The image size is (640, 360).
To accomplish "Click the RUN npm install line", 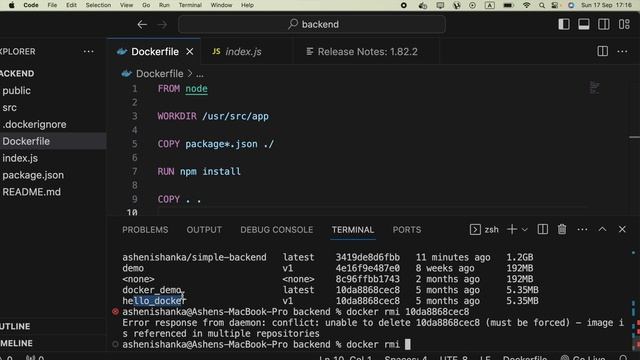I will (199, 171).
